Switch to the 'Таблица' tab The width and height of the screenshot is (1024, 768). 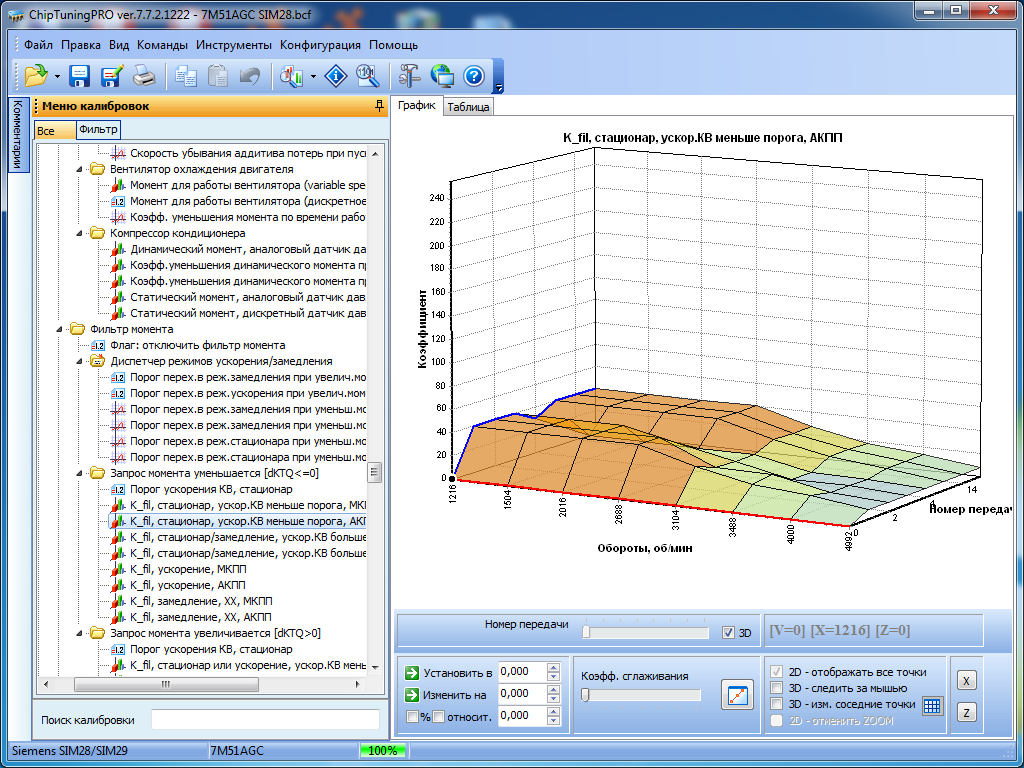[x=468, y=107]
